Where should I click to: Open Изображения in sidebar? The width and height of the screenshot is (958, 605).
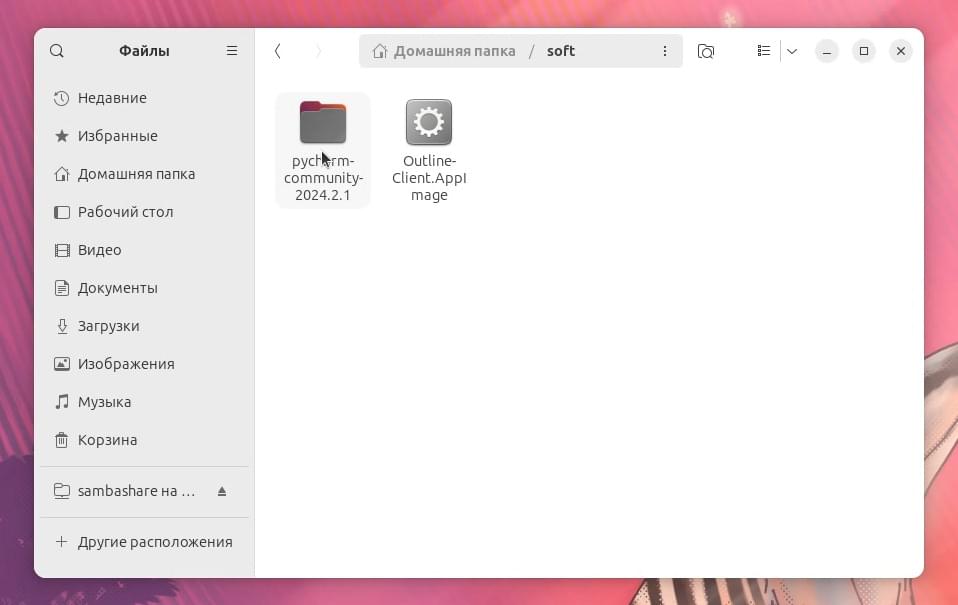pos(144,364)
